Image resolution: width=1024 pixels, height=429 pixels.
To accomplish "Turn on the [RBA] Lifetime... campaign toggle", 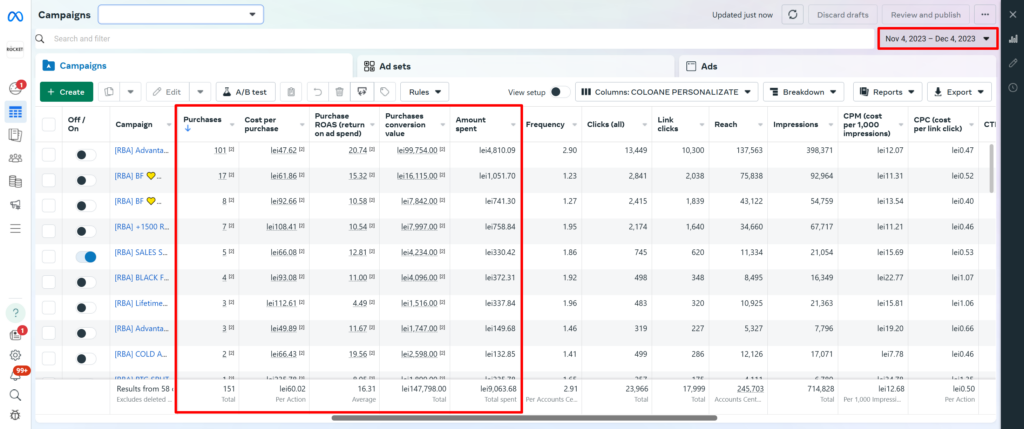I will coord(86,308).
